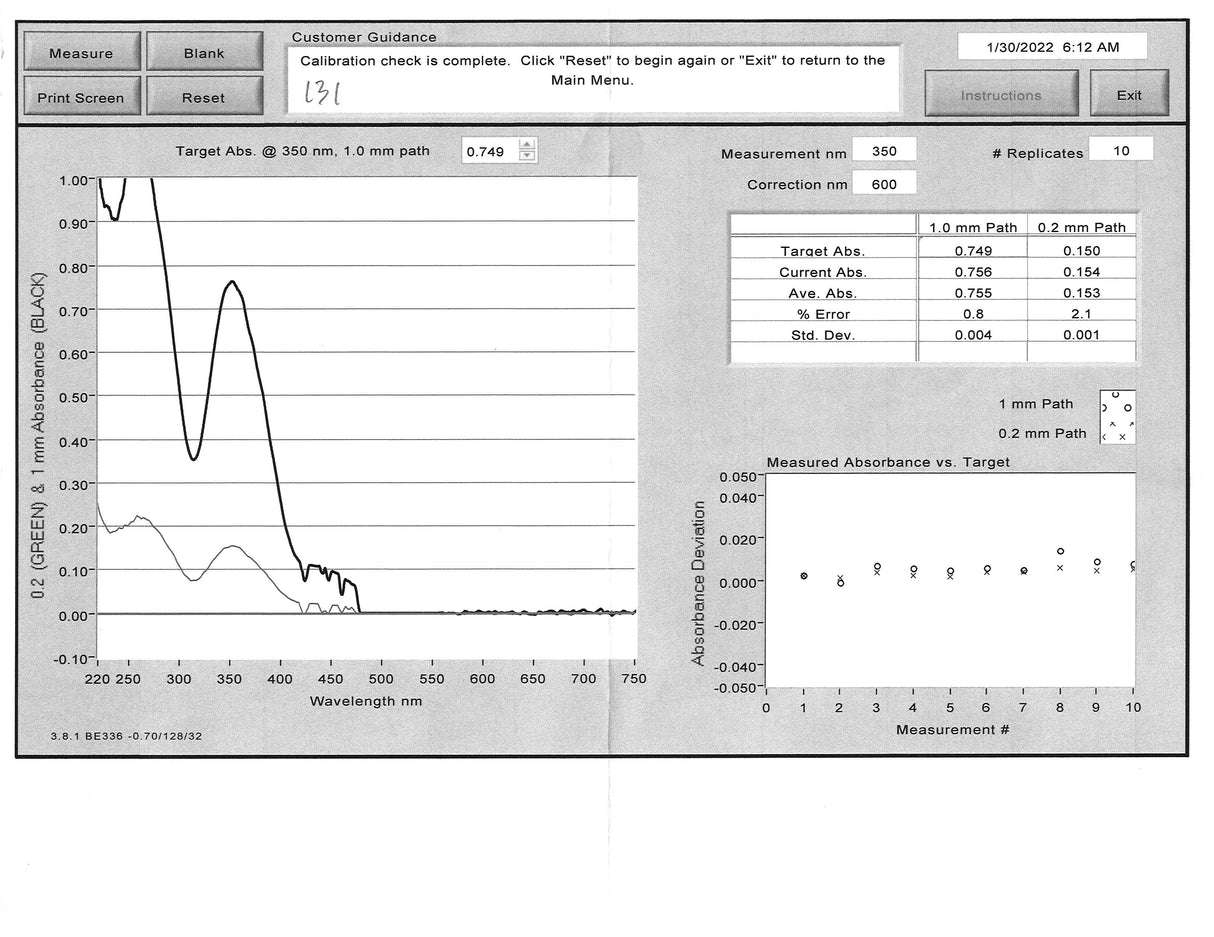
Task: Increment Target Abs using the up arrow
Action: (526, 145)
